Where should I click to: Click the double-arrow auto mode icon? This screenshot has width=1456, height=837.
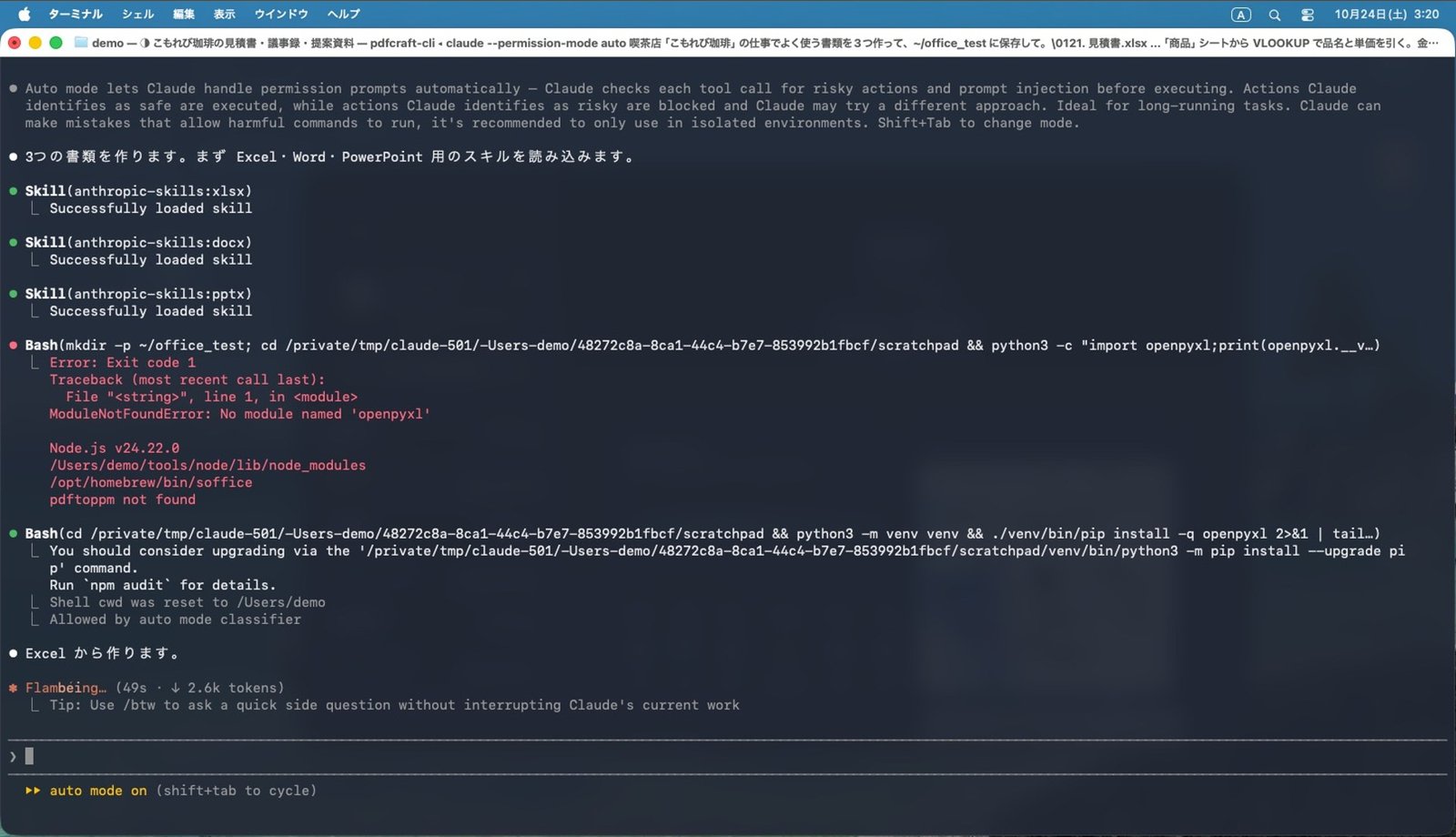[x=33, y=792]
